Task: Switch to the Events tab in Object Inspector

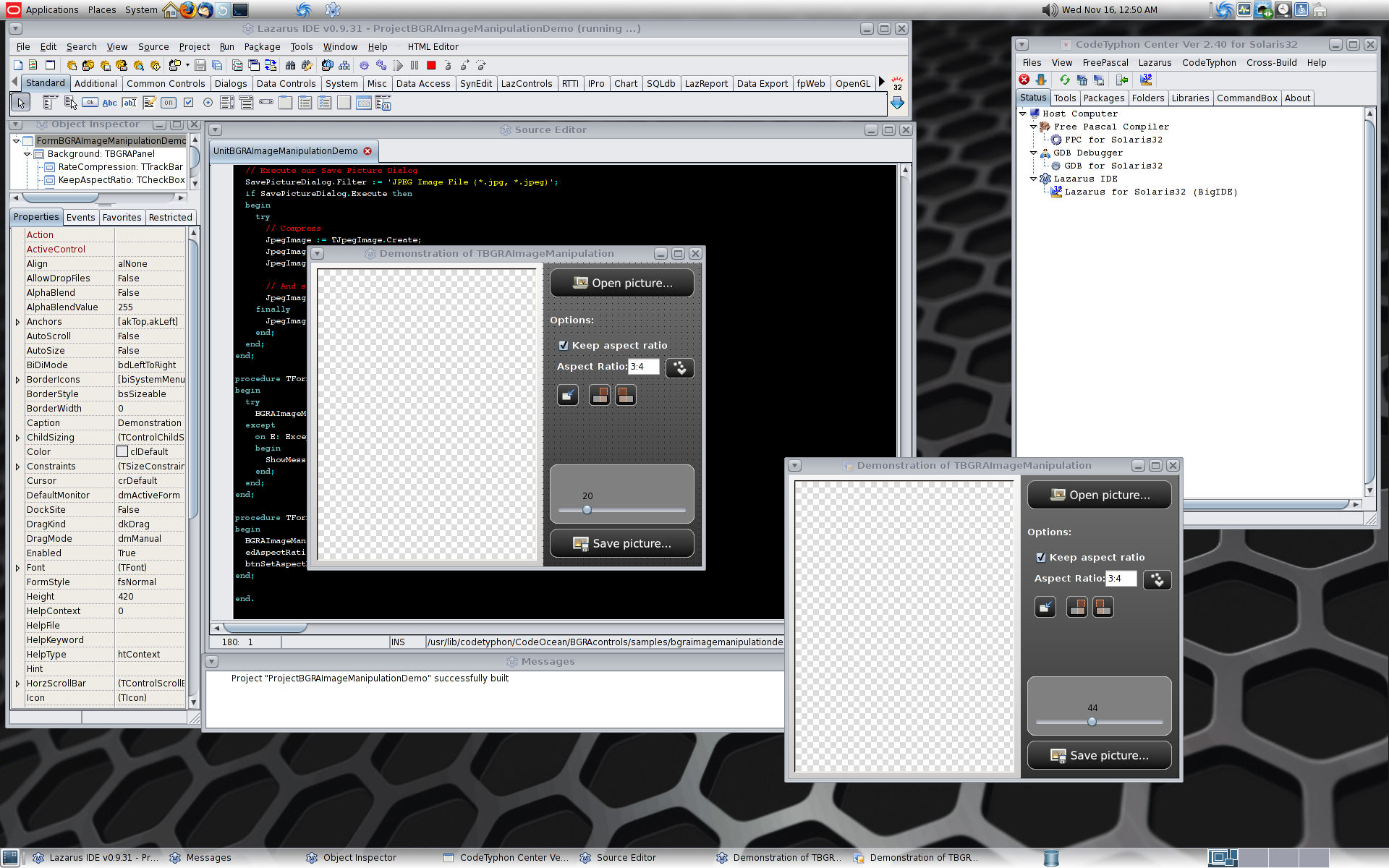Action: (80, 217)
